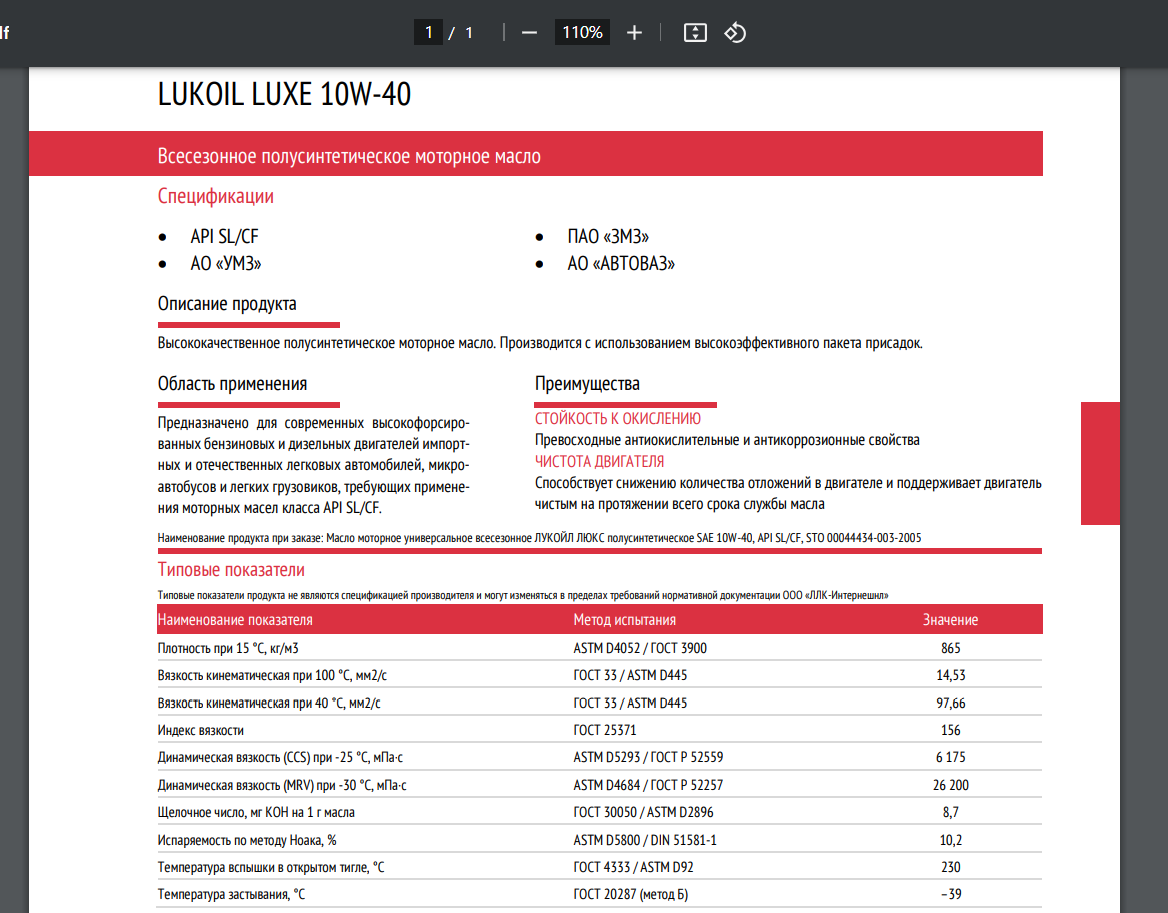Select the "Индекс вязкости" cell
1168x913 pixels.
(200, 731)
